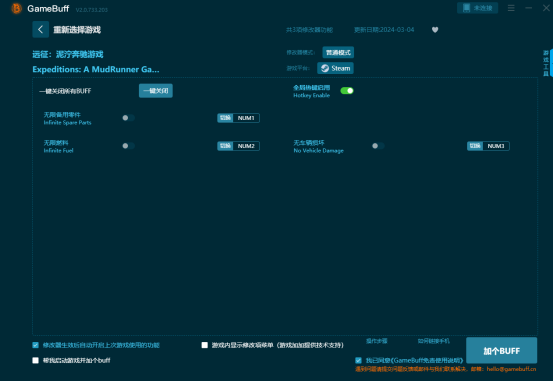Click the Steam platform icon button
This screenshot has height=382, width=553.
[x=335, y=68]
